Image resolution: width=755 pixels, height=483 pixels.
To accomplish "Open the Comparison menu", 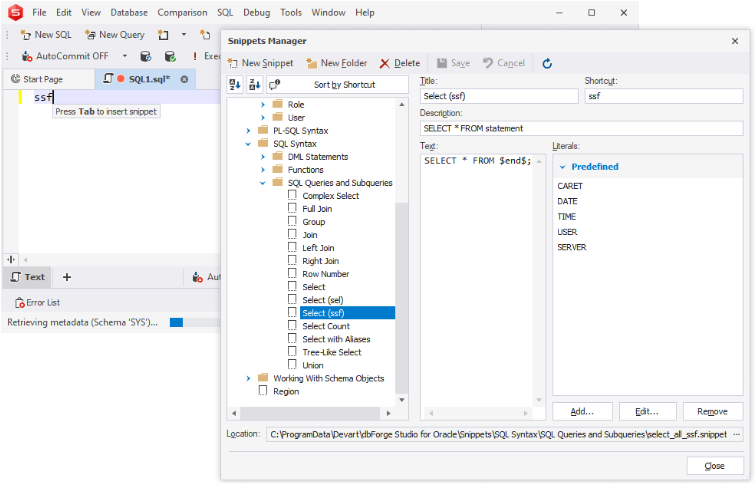I will point(182,13).
